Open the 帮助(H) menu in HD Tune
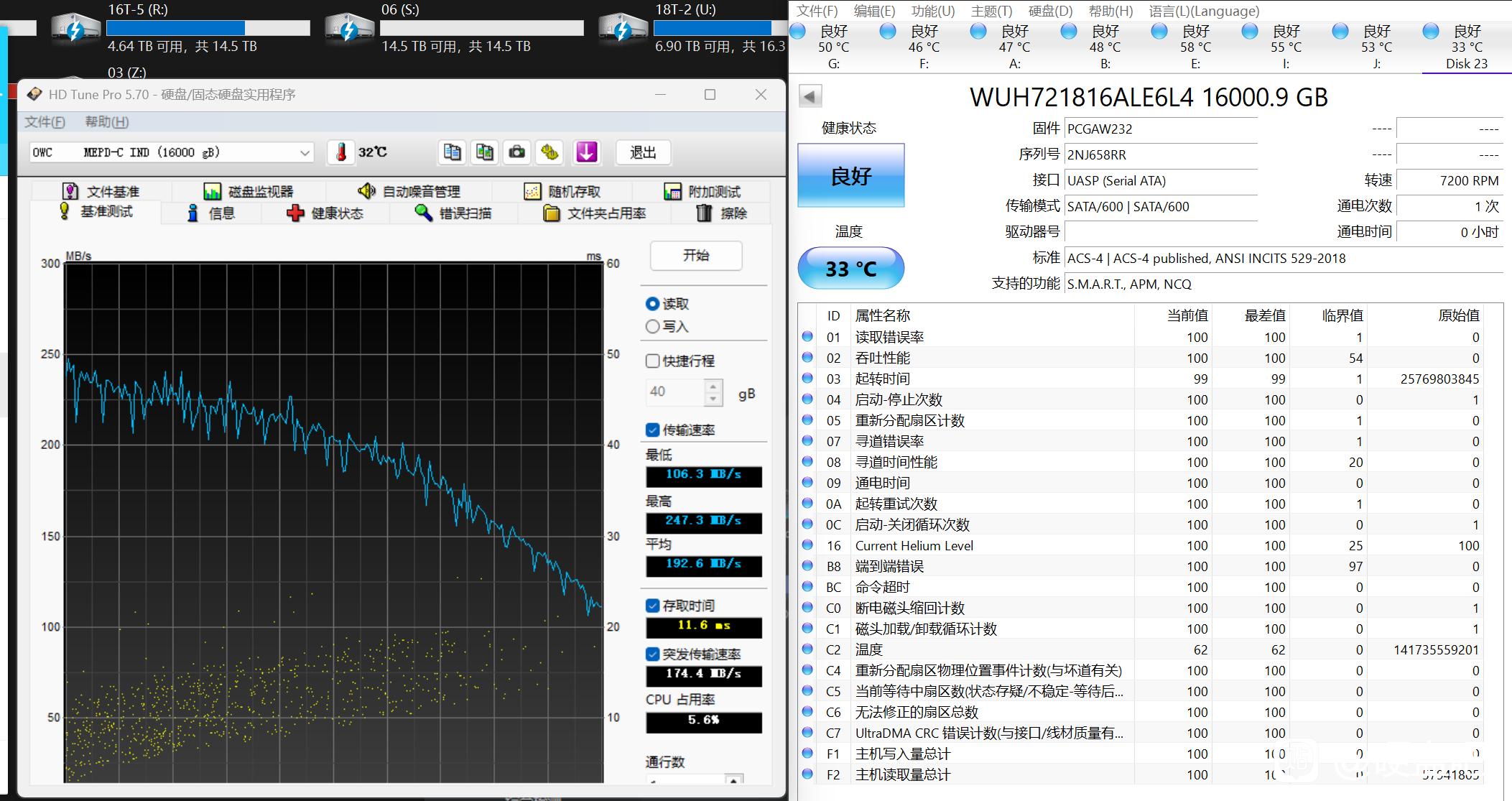The height and width of the screenshot is (801, 1512). point(106,121)
